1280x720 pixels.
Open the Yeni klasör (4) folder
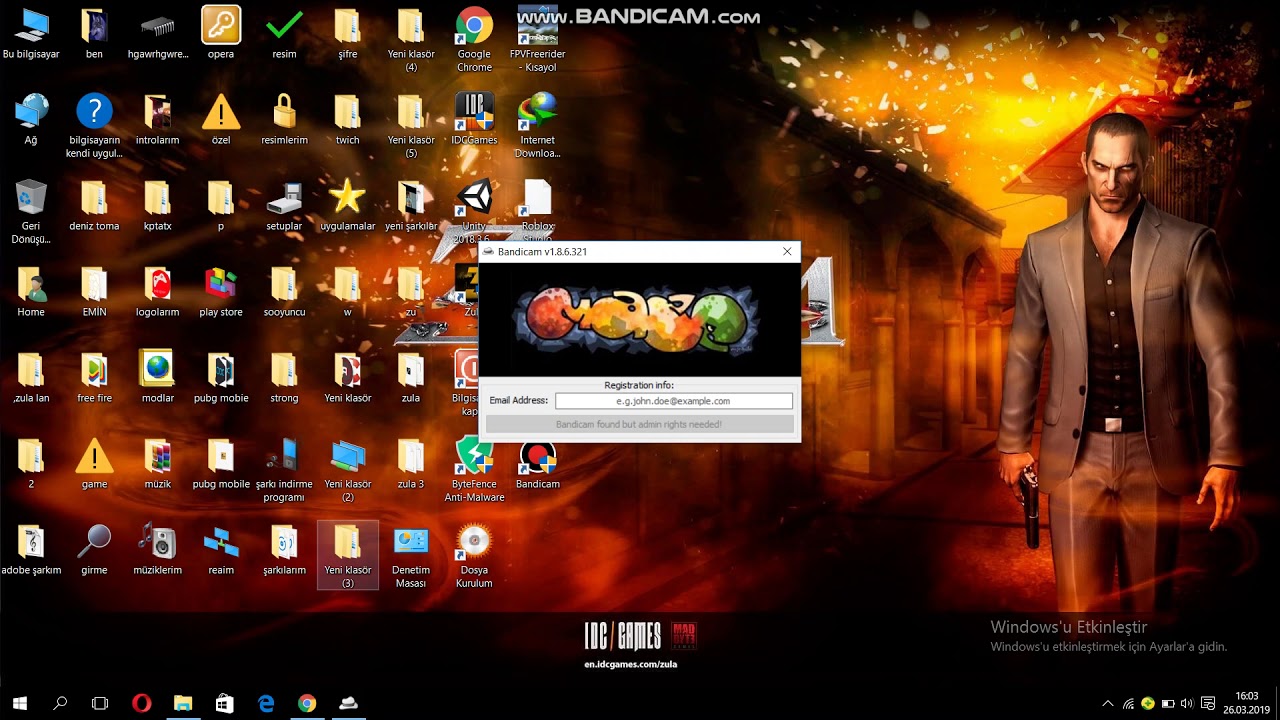411,26
